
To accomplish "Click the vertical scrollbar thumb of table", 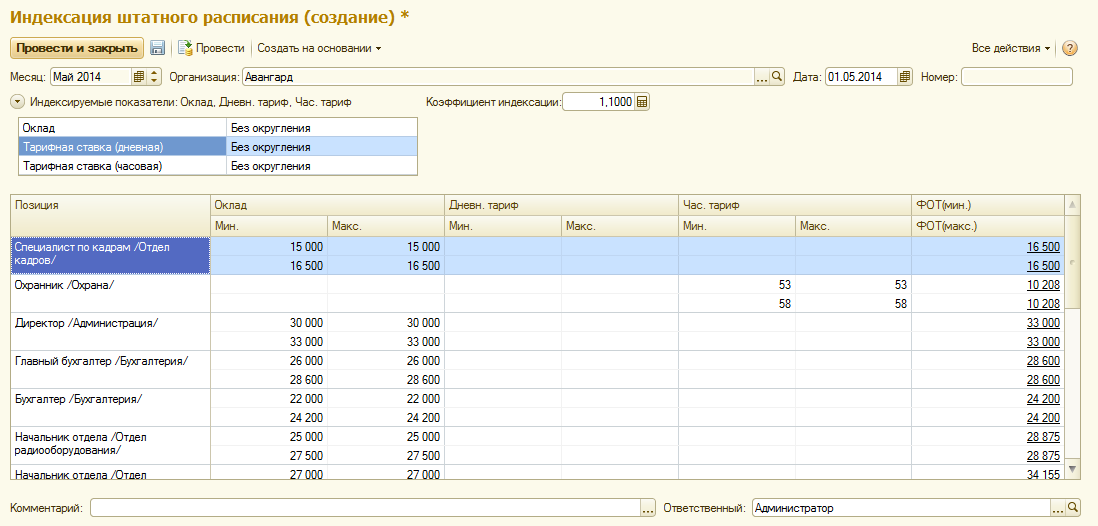I will pos(1072,261).
